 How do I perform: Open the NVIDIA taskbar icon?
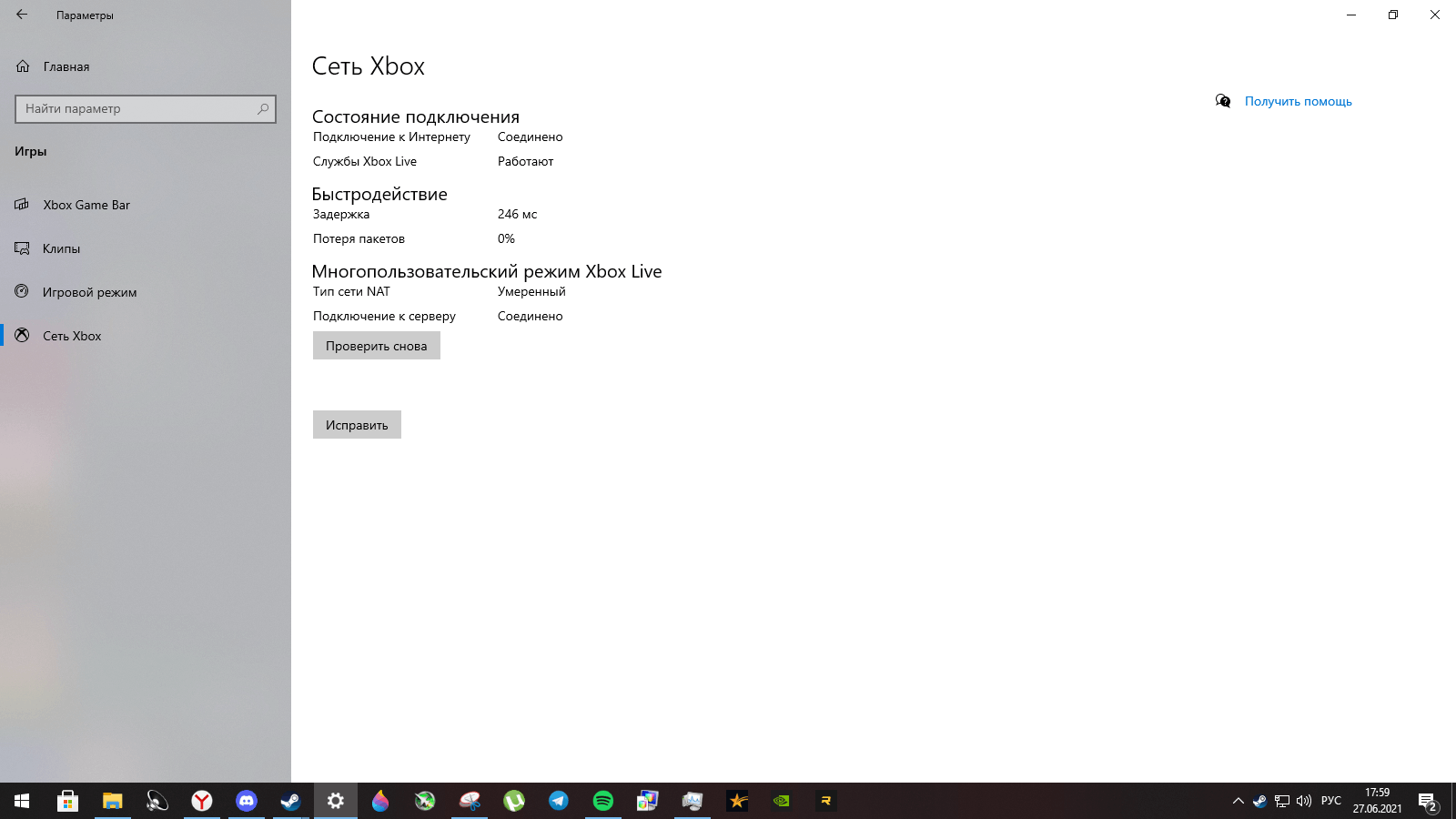pyautogui.click(x=782, y=801)
